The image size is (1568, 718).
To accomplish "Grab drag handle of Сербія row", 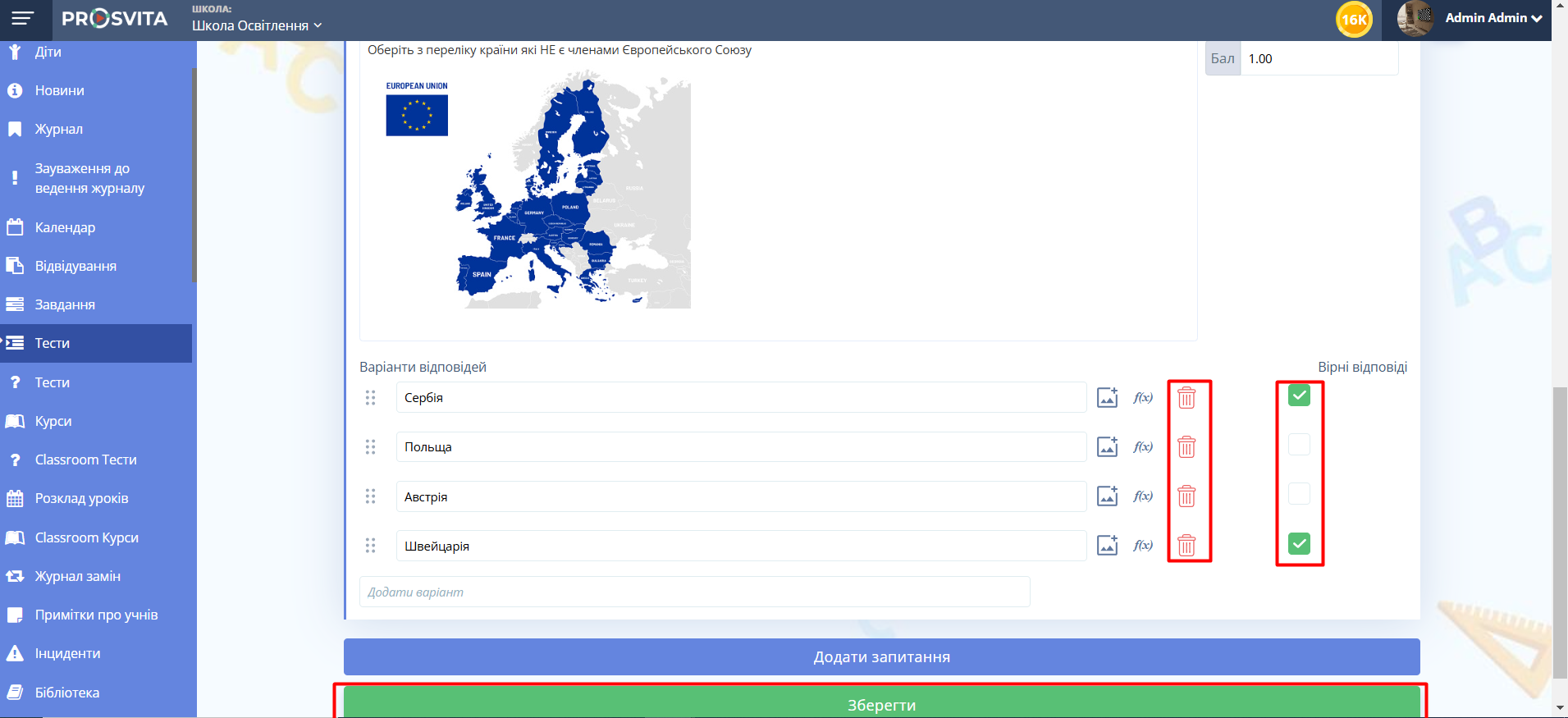I will tap(371, 398).
